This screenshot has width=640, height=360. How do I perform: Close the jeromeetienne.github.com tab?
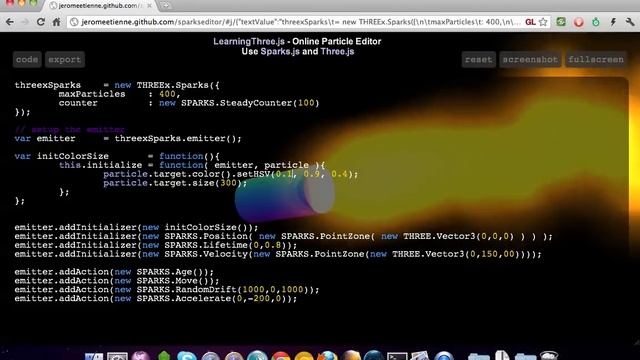[149, 6]
